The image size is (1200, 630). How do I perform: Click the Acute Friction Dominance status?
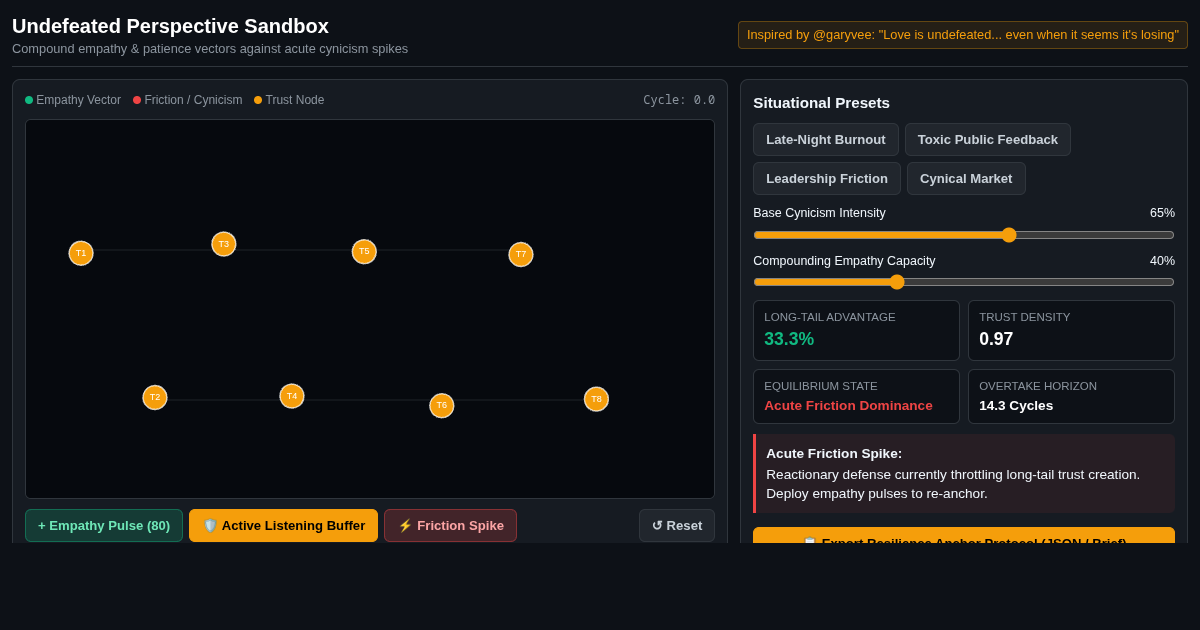point(848,405)
